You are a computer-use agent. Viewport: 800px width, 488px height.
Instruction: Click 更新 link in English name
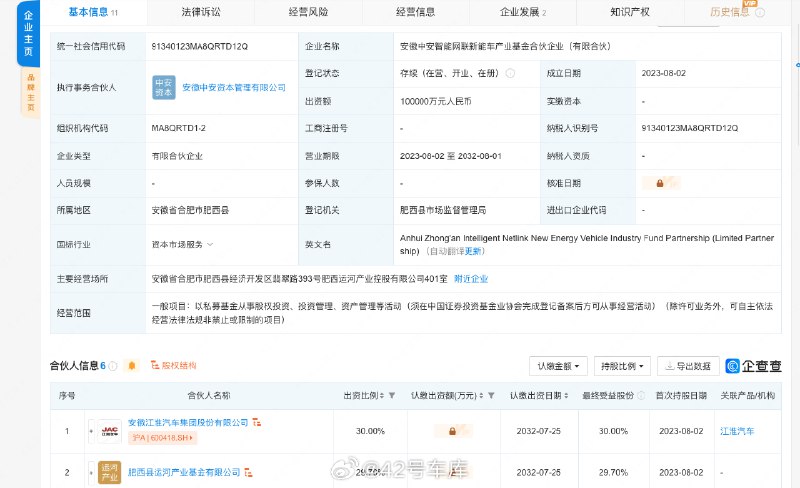tap(473, 251)
